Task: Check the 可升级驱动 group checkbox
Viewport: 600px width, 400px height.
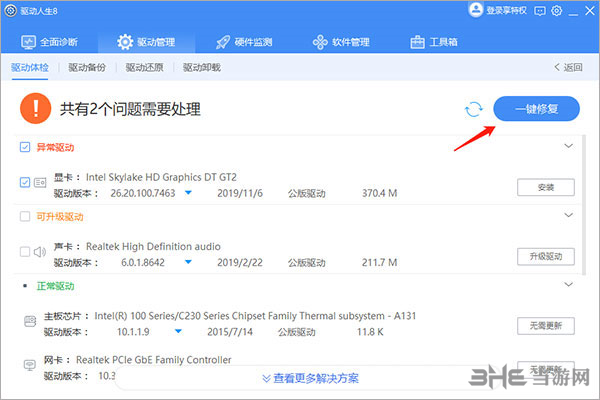Action: point(25,217)
